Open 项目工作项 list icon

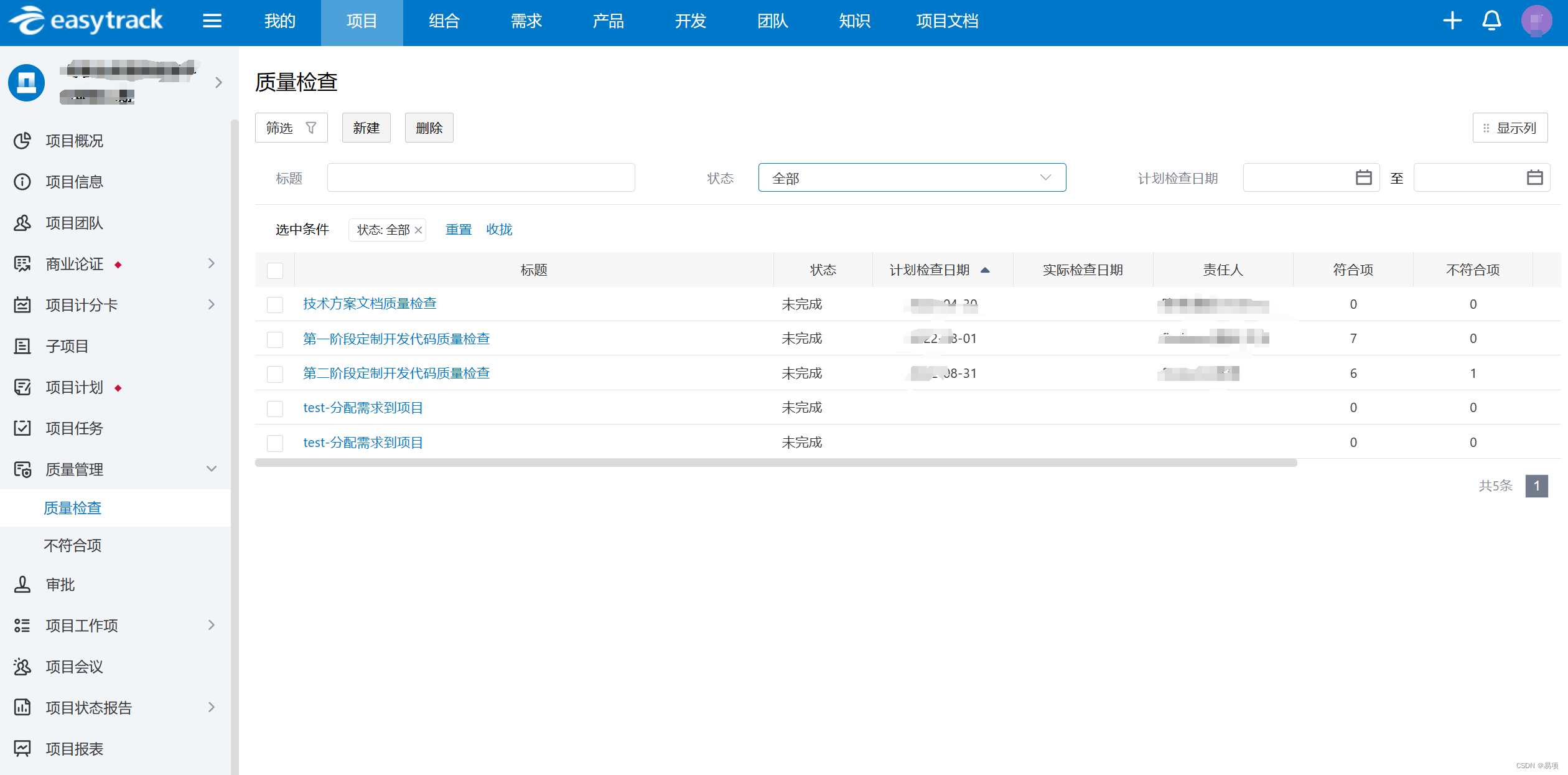click(22, 626)
